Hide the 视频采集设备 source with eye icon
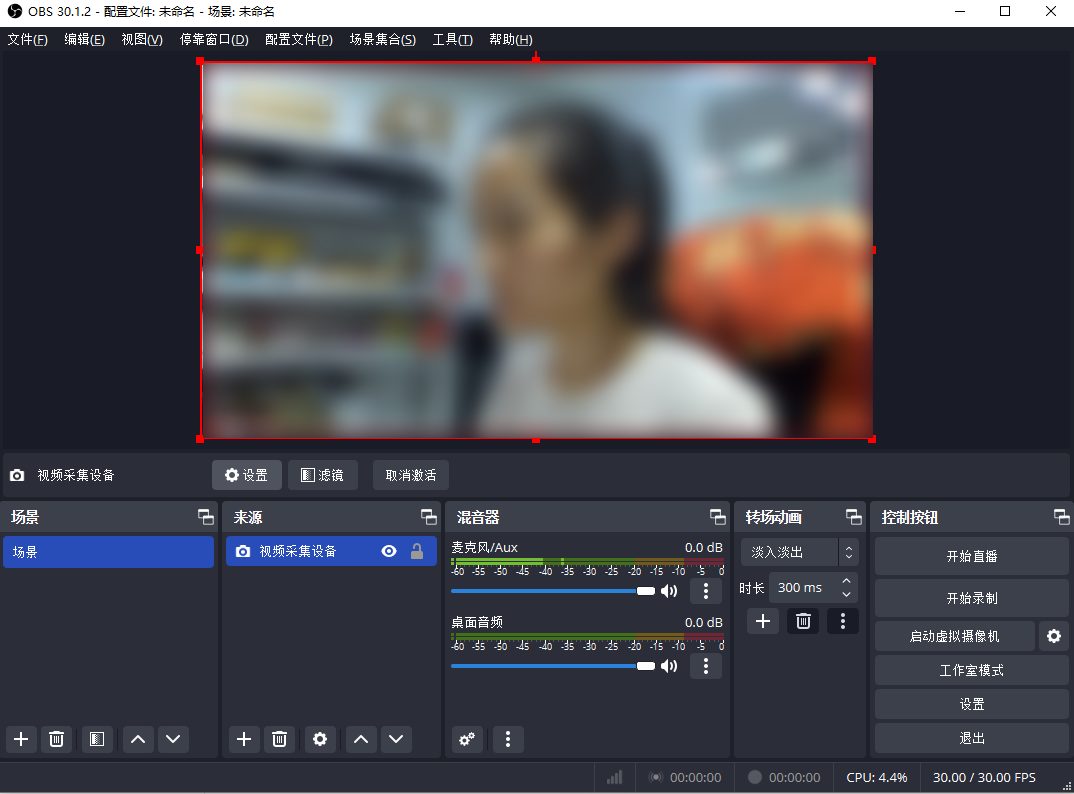The height and width of the screenshot is (794, 1074). pyautogui.click(x=389, y=551)
